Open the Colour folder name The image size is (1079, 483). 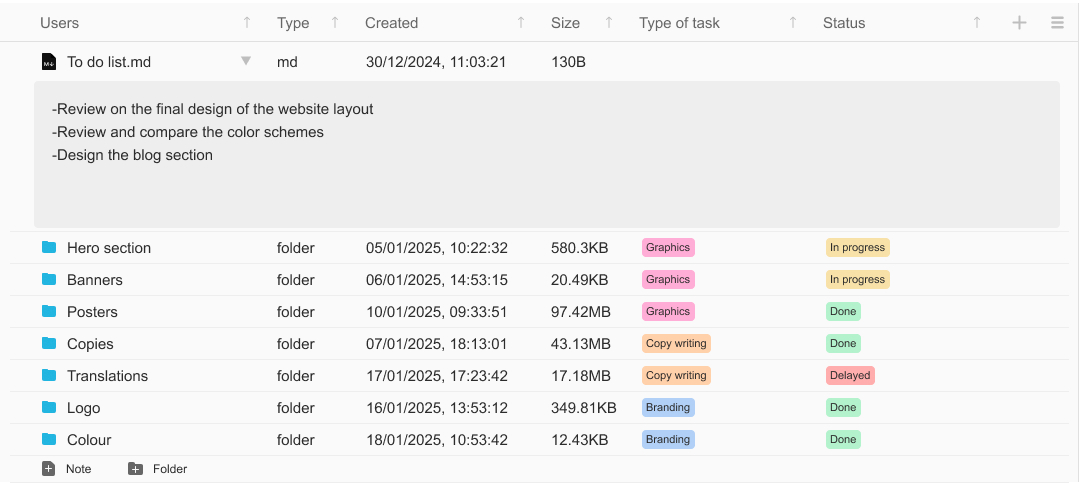(89, 440)
